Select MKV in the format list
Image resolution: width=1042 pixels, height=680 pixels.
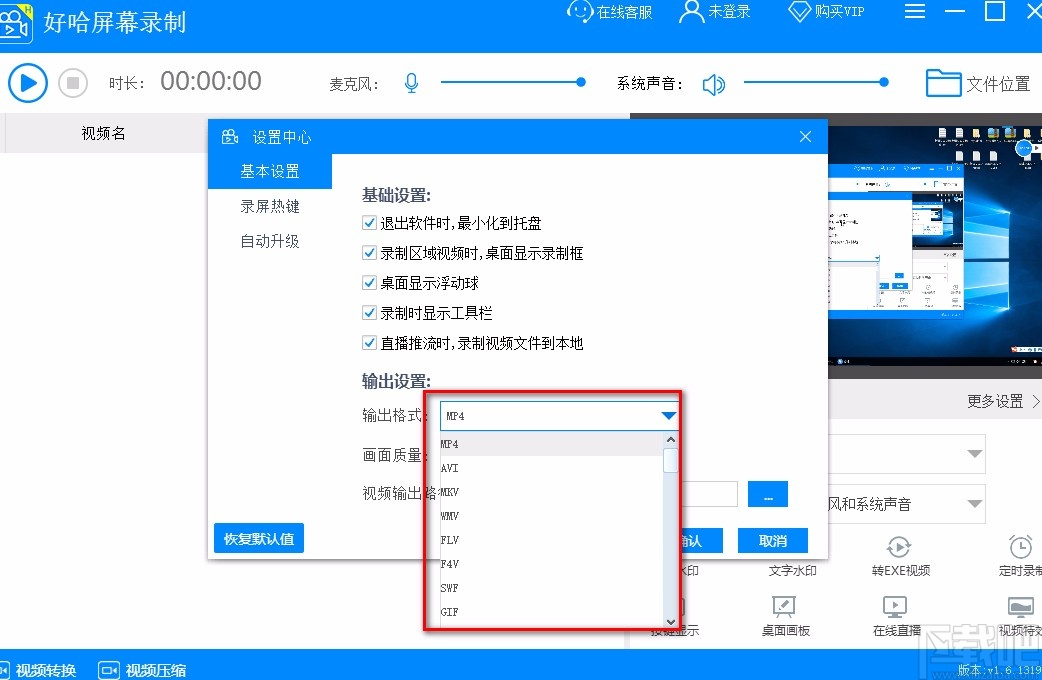[552, 491]
